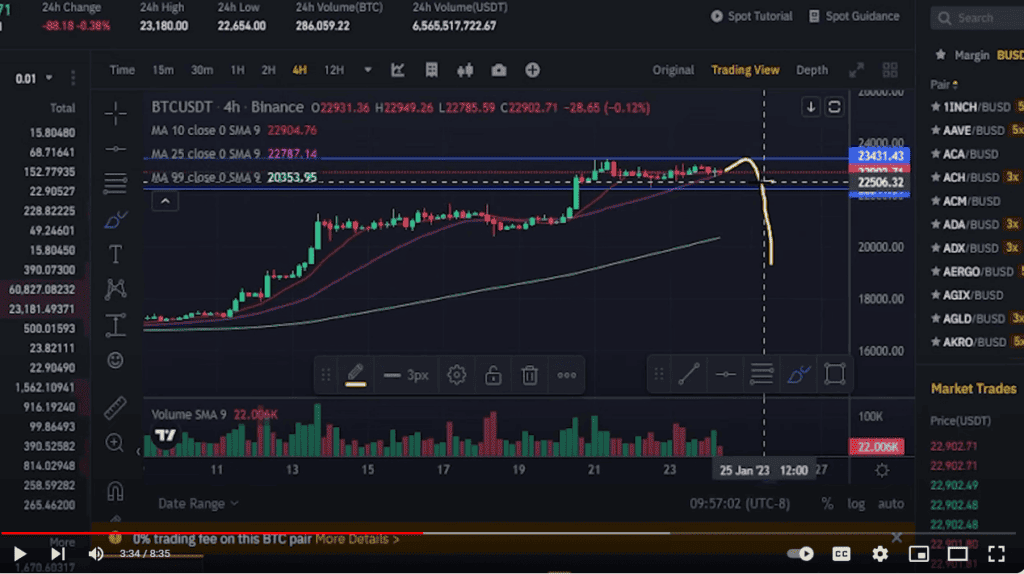Image resolution: width=1024 pixels, height=574 pixels.
Task: Skip to the next video
Action: pos(58,554)
